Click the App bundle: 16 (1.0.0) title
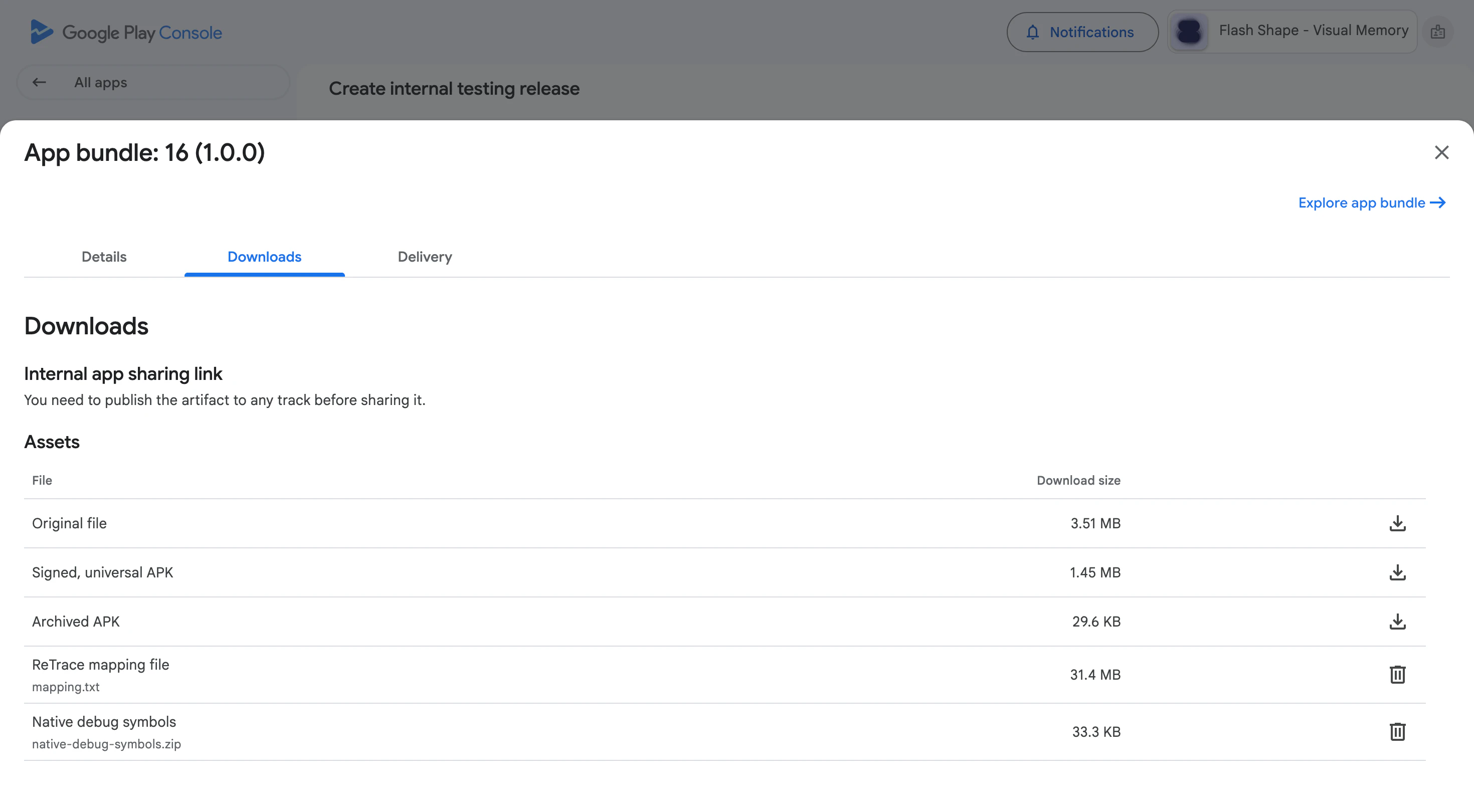1474x812 pixels. pyautogui.click(x=145, y=152)
